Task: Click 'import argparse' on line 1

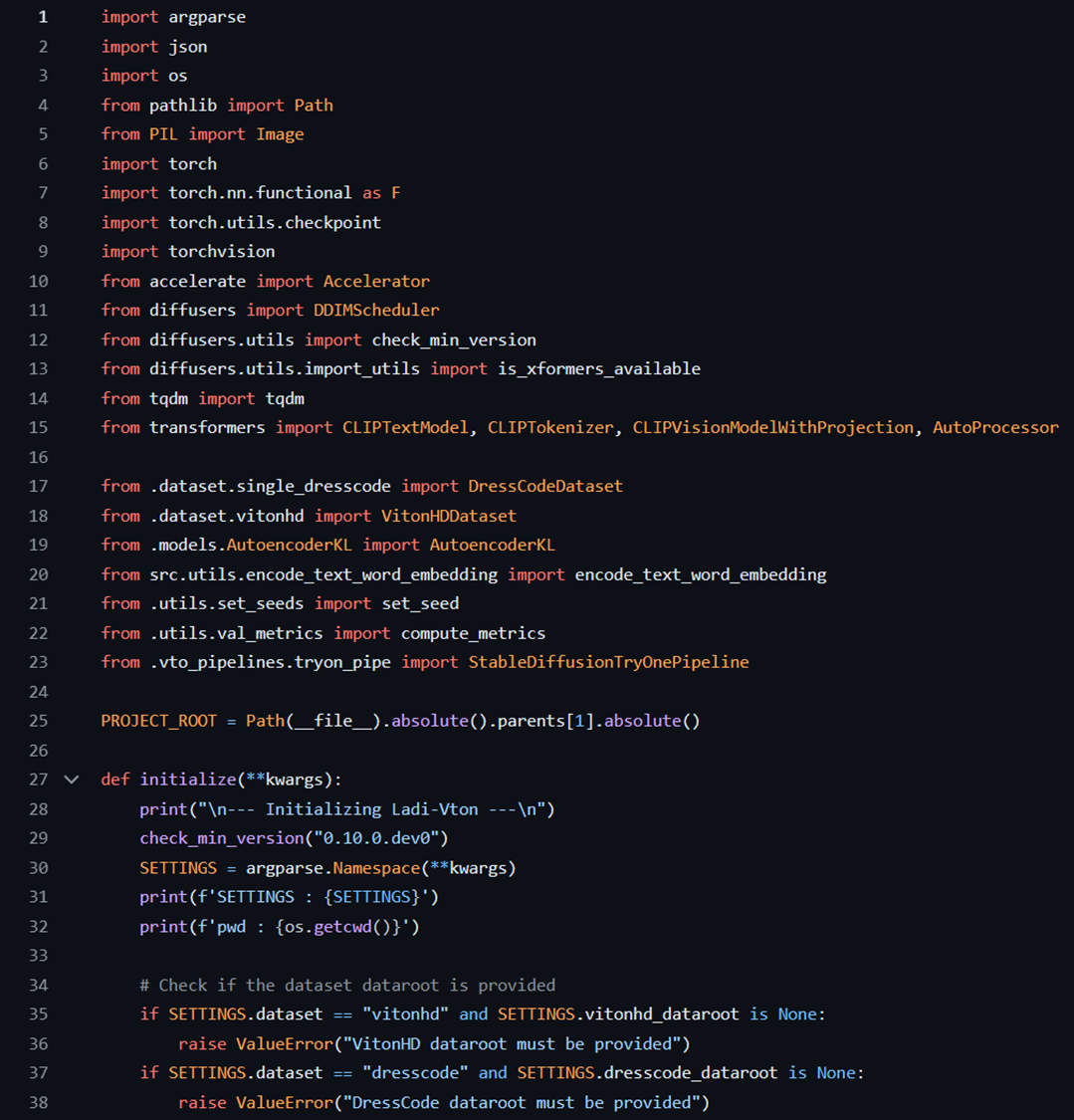Action: (x=173, y=17)
